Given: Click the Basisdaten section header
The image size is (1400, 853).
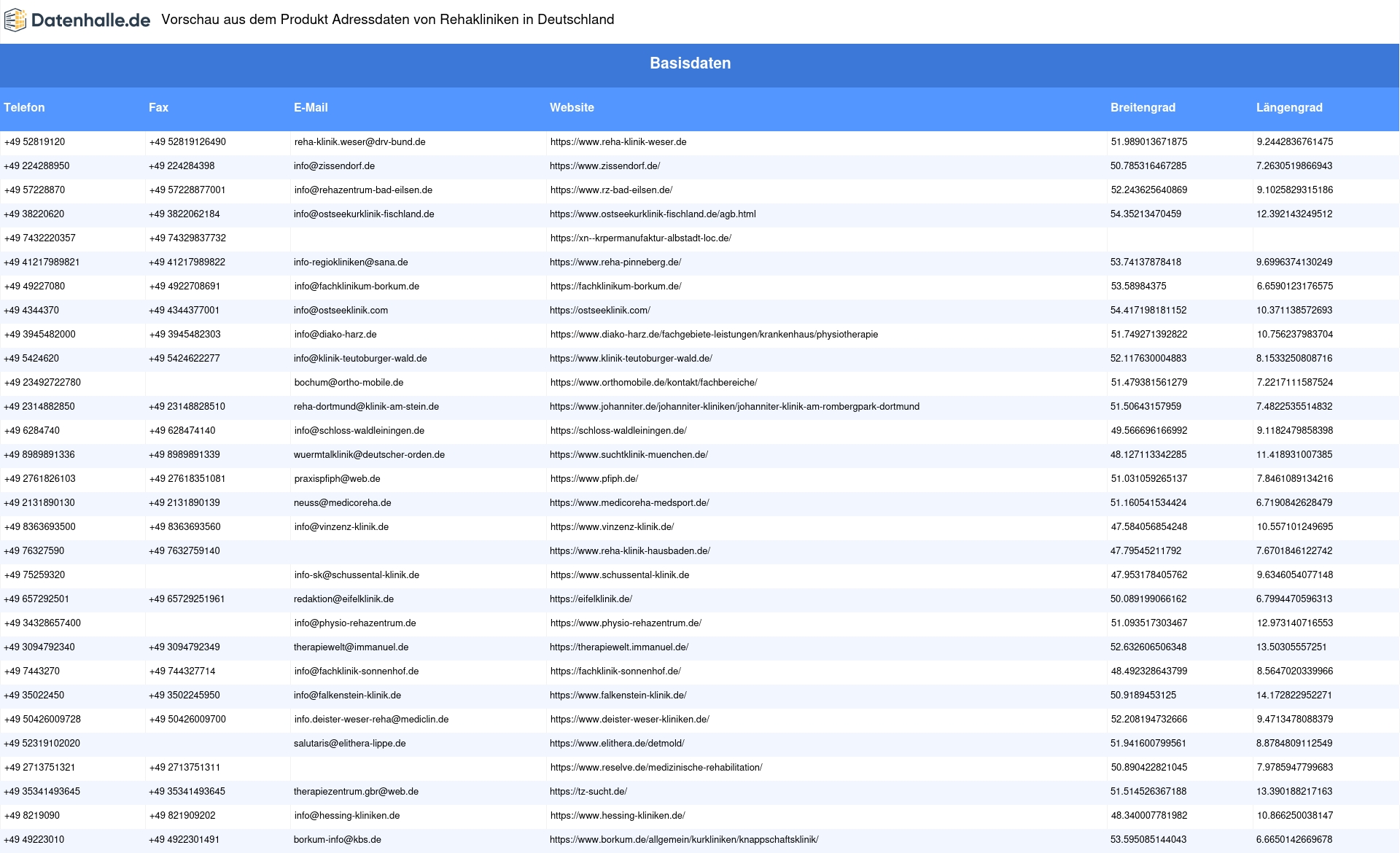Looking at the screenshot, I should pos(690,63).
